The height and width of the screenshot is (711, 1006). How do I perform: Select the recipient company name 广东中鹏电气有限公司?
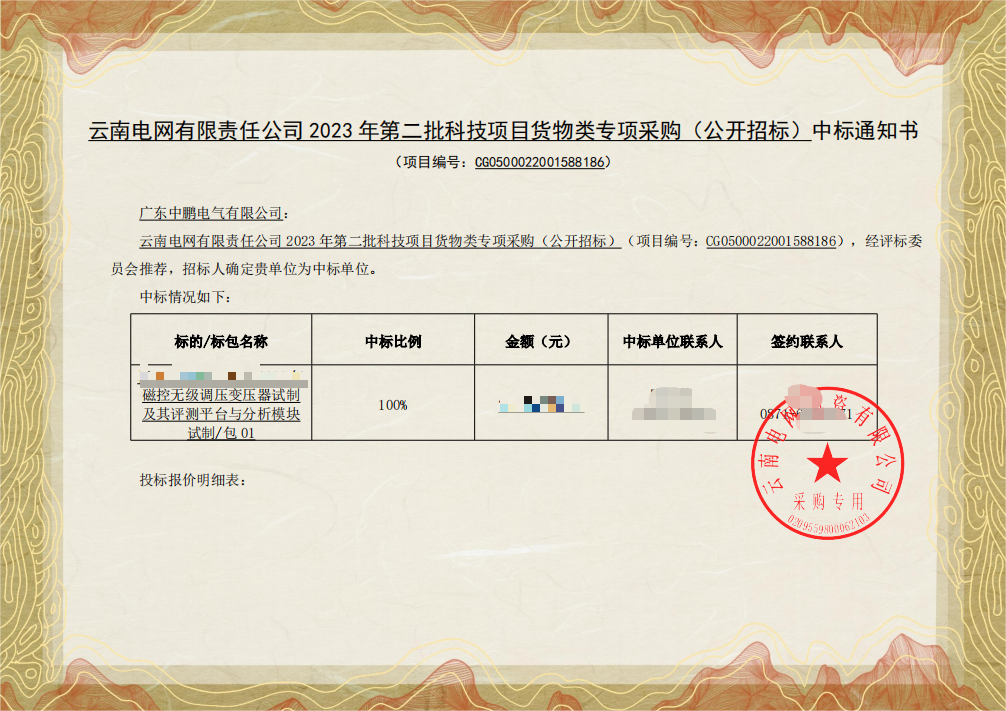pyautogui.click(x=211, y=214)
